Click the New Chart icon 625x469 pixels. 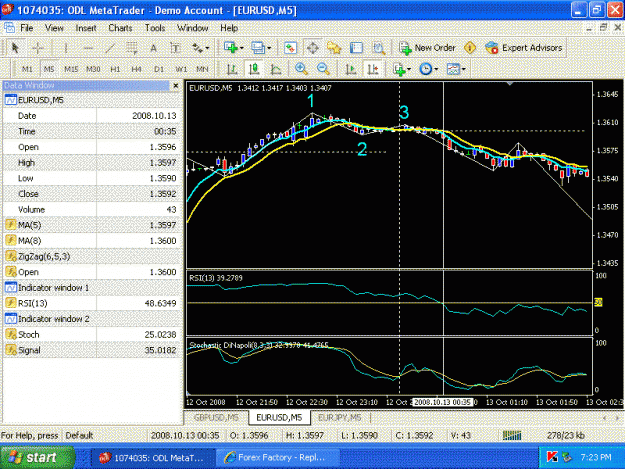click(231, 48)
